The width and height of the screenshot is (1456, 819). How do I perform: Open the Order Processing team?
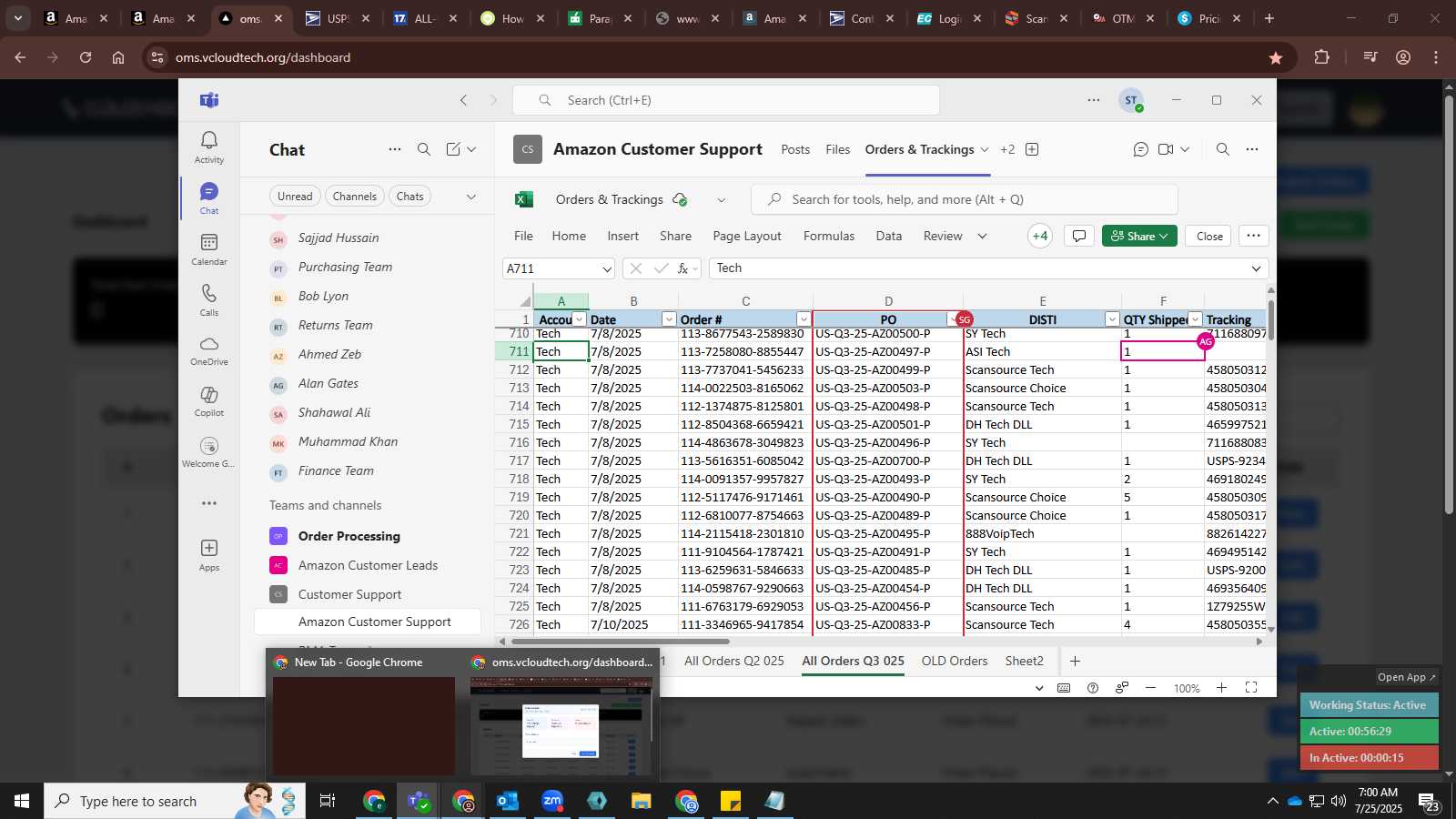point(349,536)
